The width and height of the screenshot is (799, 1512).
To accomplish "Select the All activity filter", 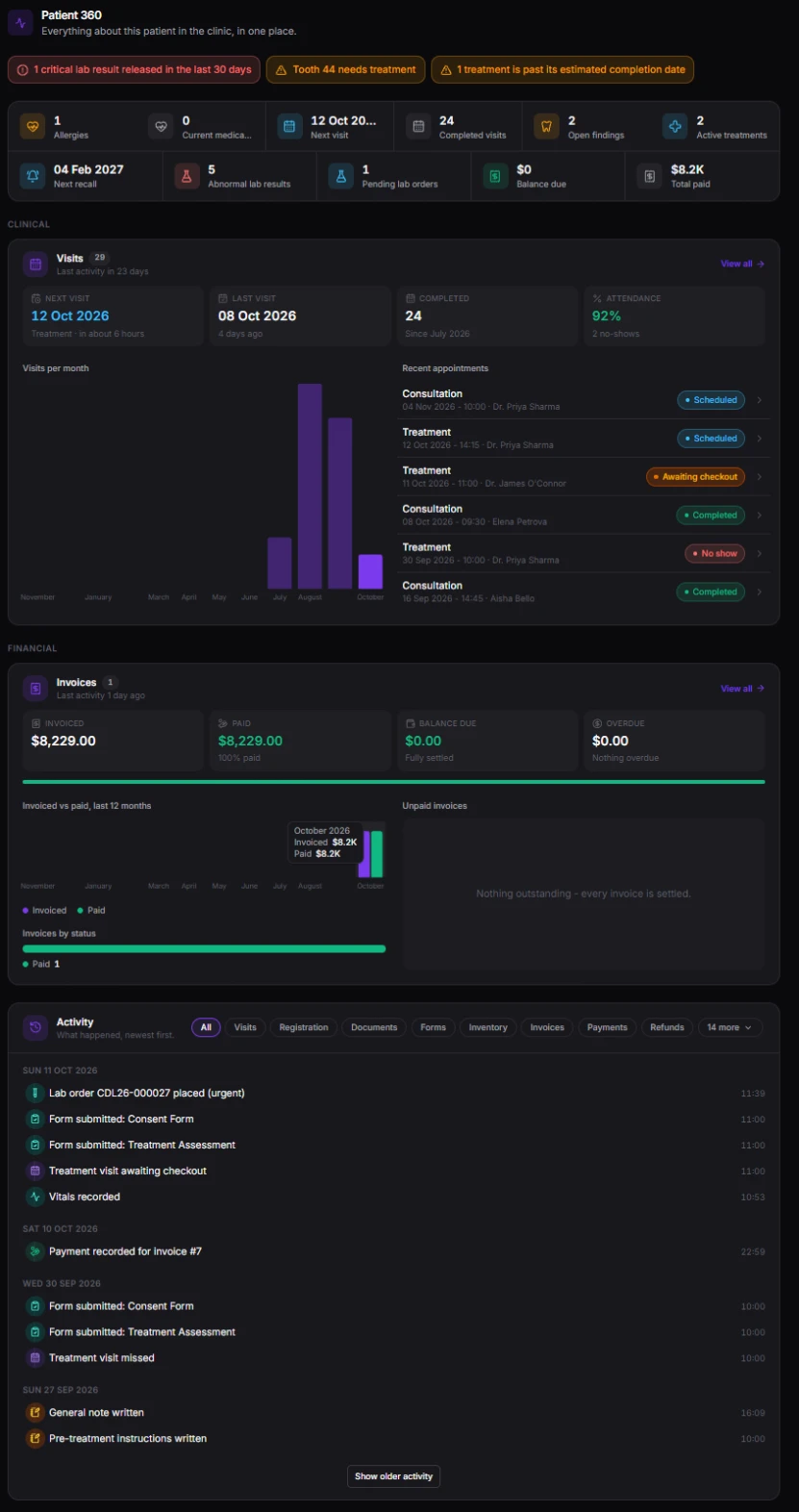I will tap(206, 1028).
